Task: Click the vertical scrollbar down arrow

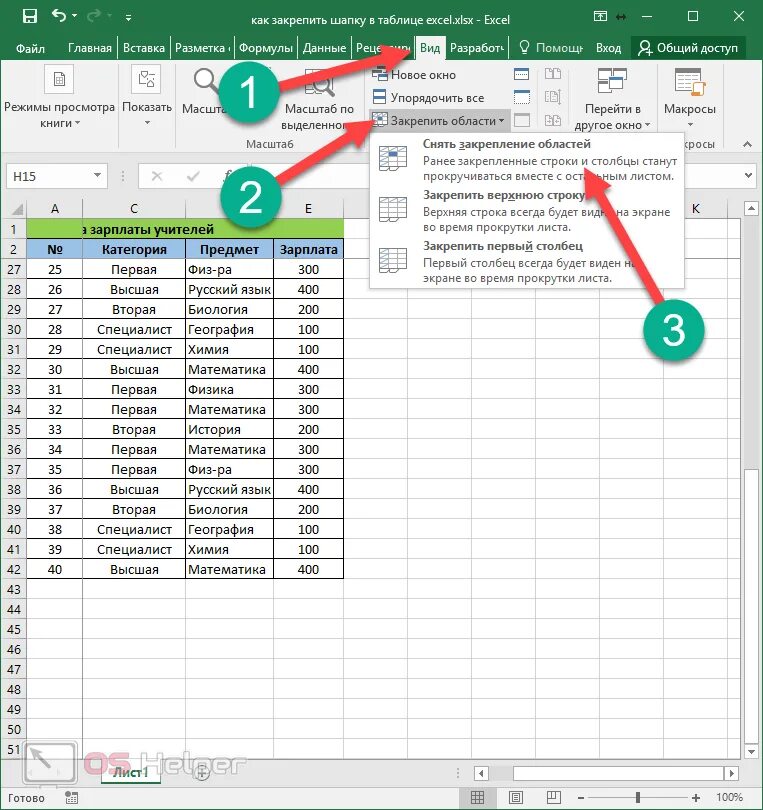Action: click(x=750, y=752)
